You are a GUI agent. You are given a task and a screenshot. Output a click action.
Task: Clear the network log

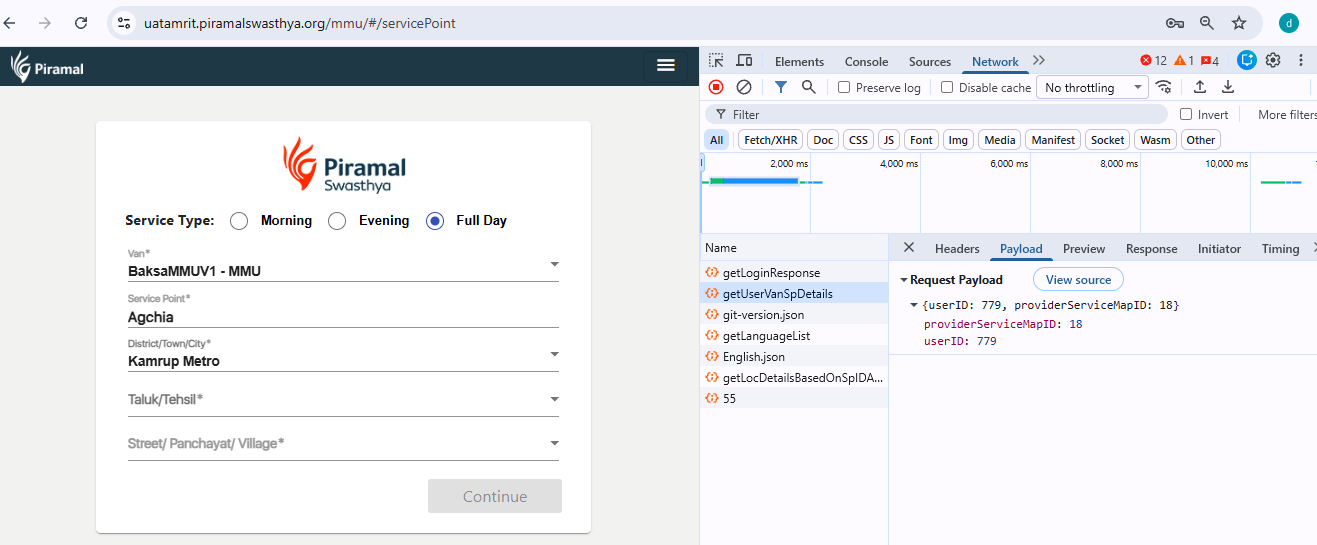coord(744,87)
